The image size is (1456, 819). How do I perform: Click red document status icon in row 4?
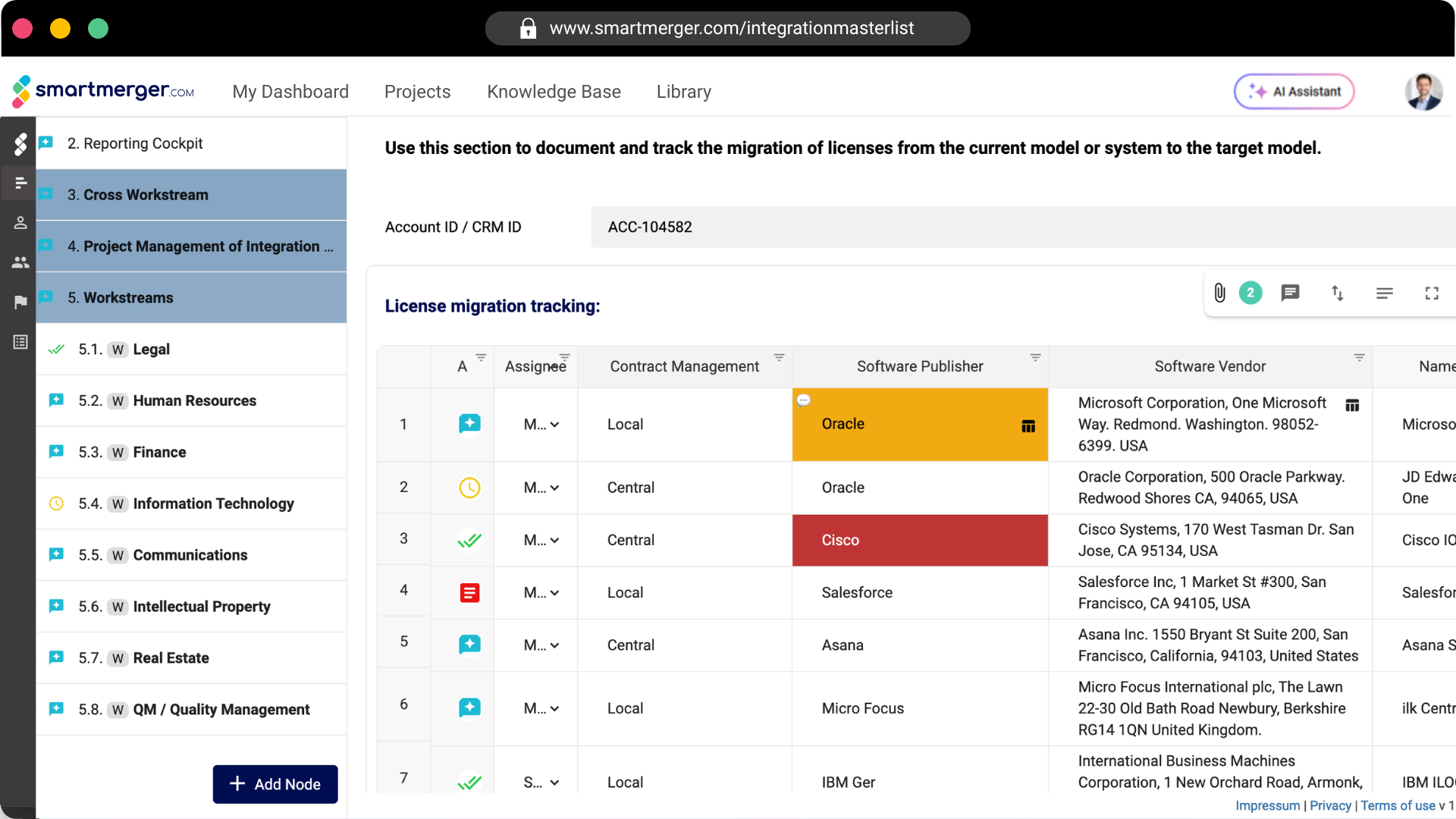469,592
